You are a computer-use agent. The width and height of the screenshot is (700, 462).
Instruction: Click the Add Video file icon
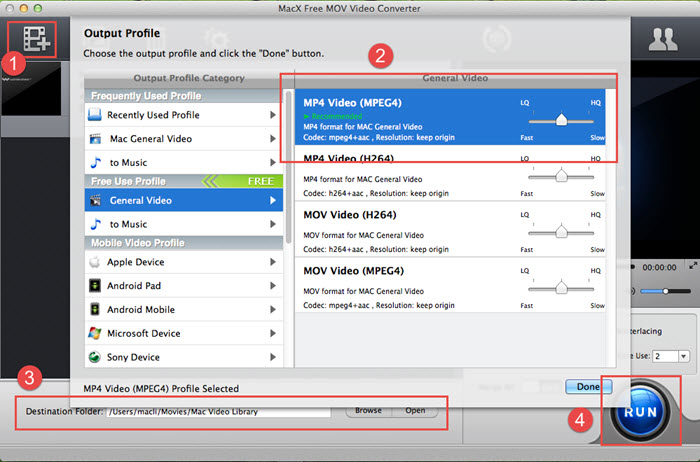(x=36, y=39)
